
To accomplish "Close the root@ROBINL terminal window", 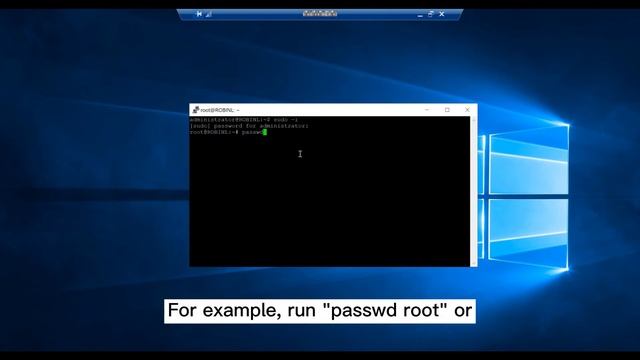I will tap(467, 110).
